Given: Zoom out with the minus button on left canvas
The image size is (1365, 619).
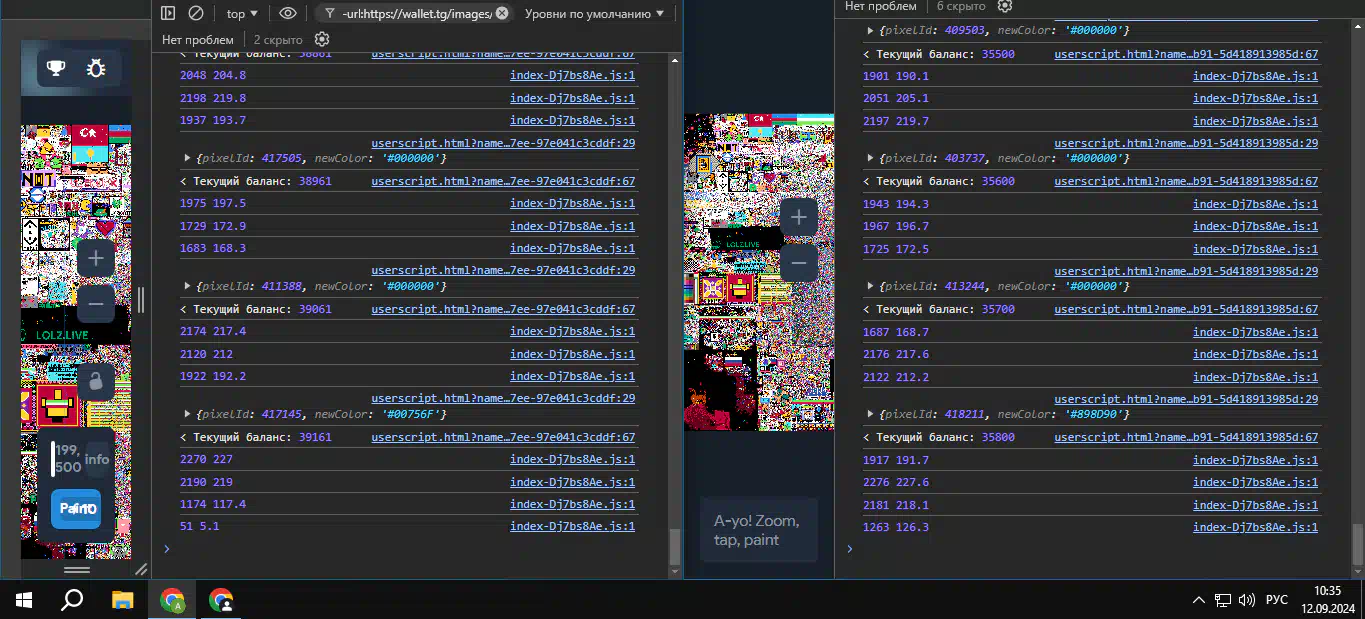Looking at the screenshot, I should coord(96,302).
